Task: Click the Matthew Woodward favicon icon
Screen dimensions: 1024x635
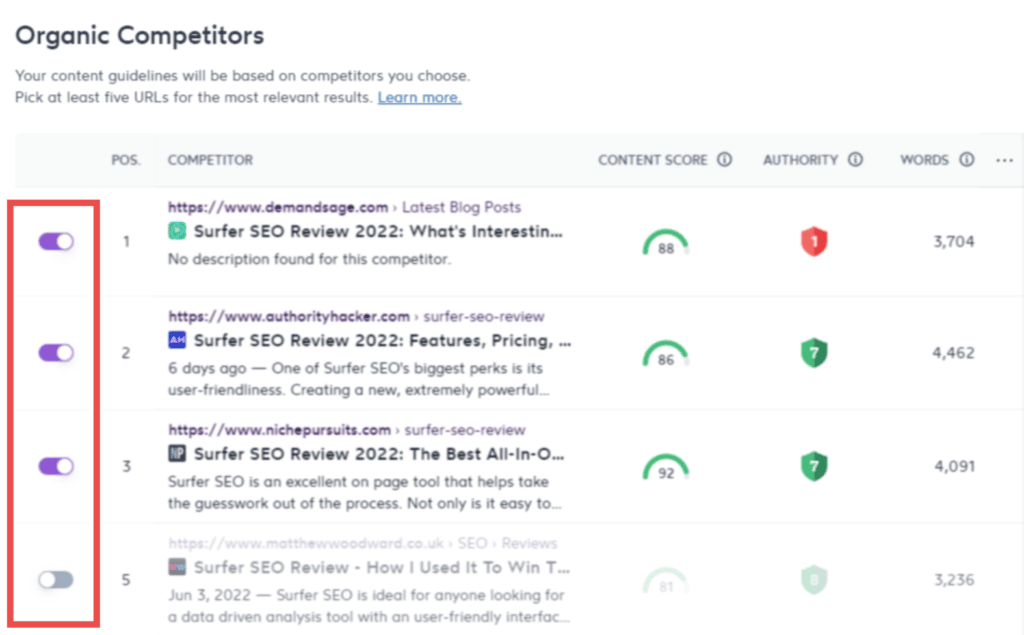Action: 177,566
